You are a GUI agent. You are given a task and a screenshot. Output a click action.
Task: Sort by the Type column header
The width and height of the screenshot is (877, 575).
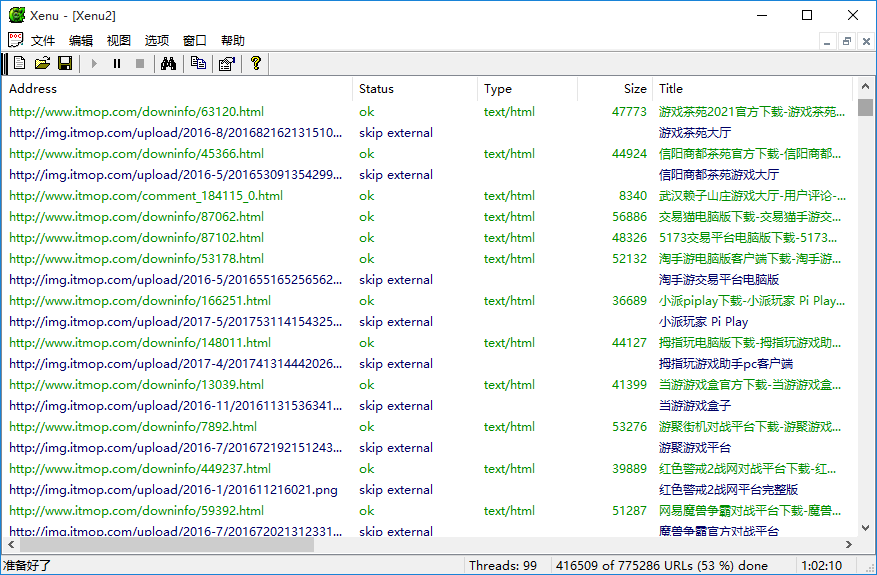click(527, 88)
